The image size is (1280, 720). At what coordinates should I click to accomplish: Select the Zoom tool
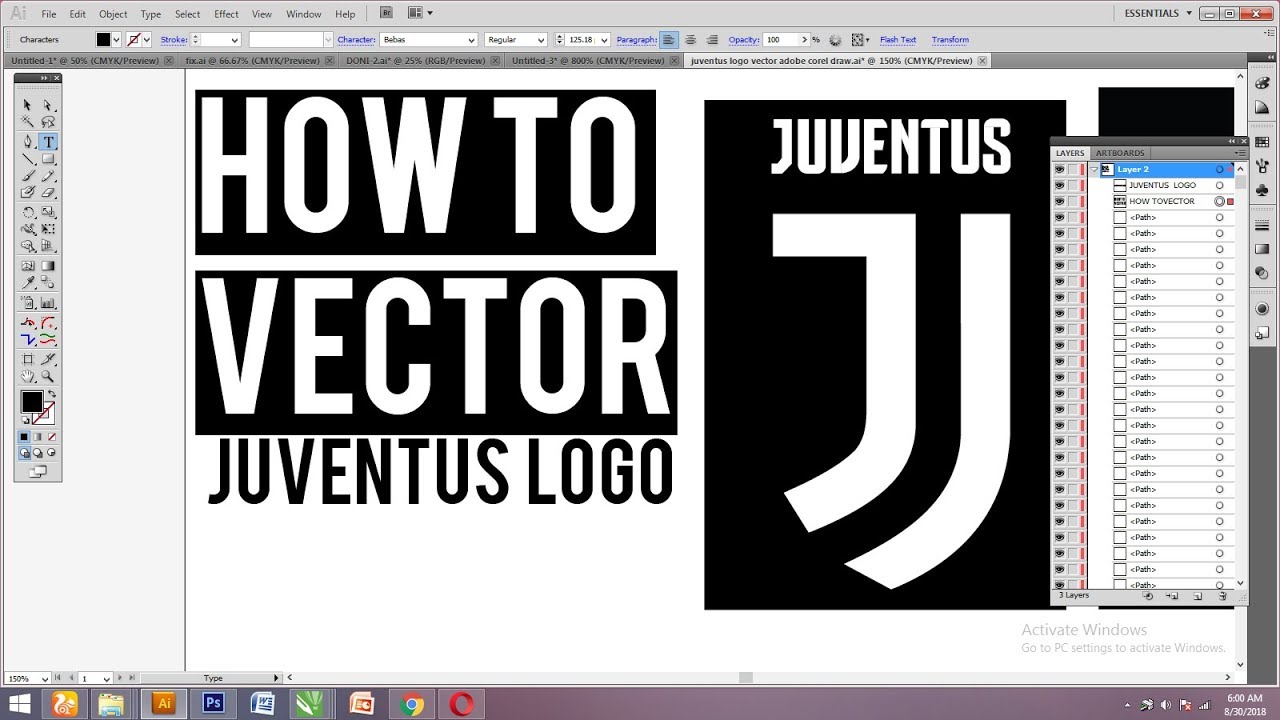[x=48, y=376]
